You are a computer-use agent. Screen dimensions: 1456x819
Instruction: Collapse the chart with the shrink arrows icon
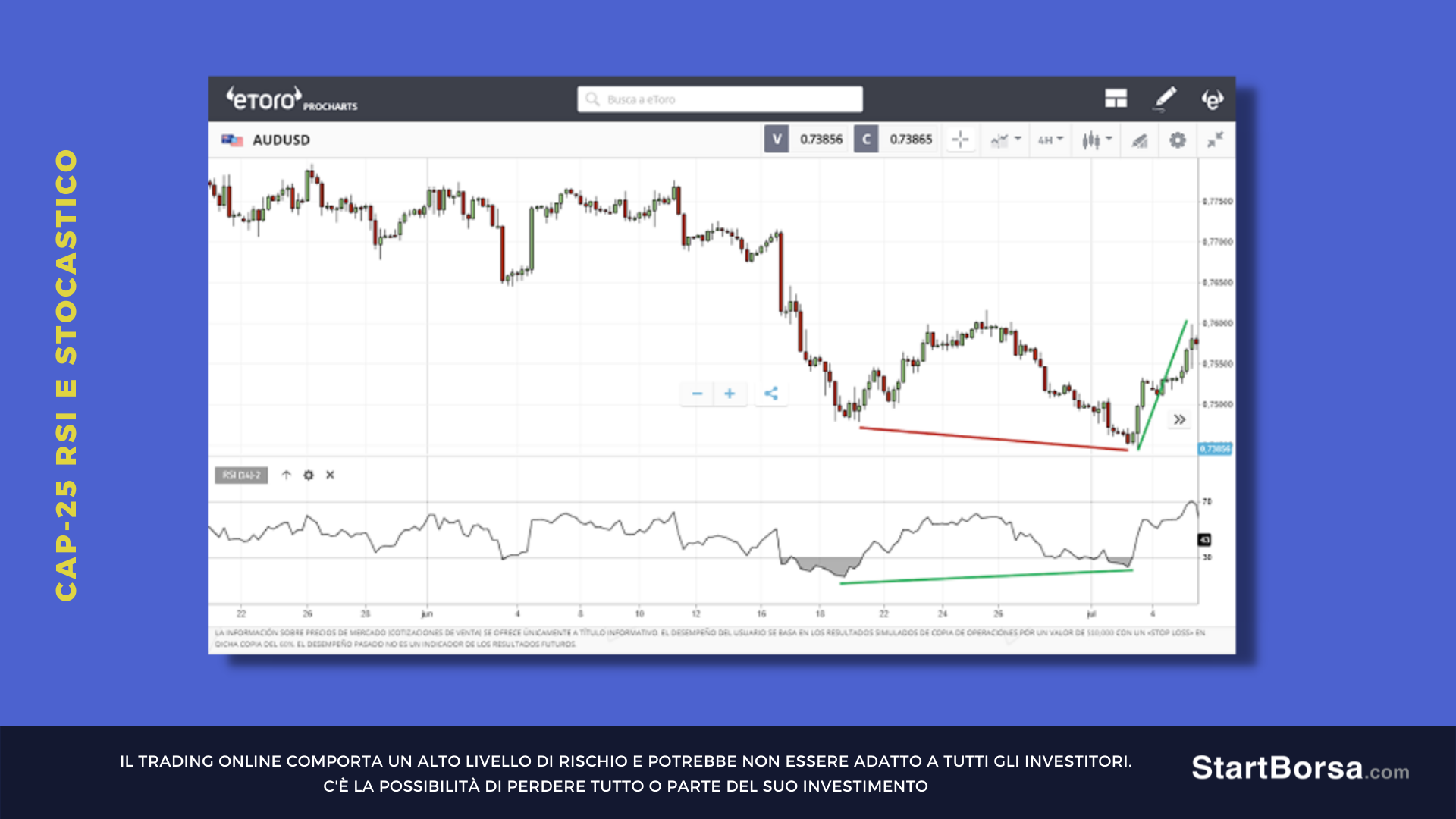(x=1215, y=140)
